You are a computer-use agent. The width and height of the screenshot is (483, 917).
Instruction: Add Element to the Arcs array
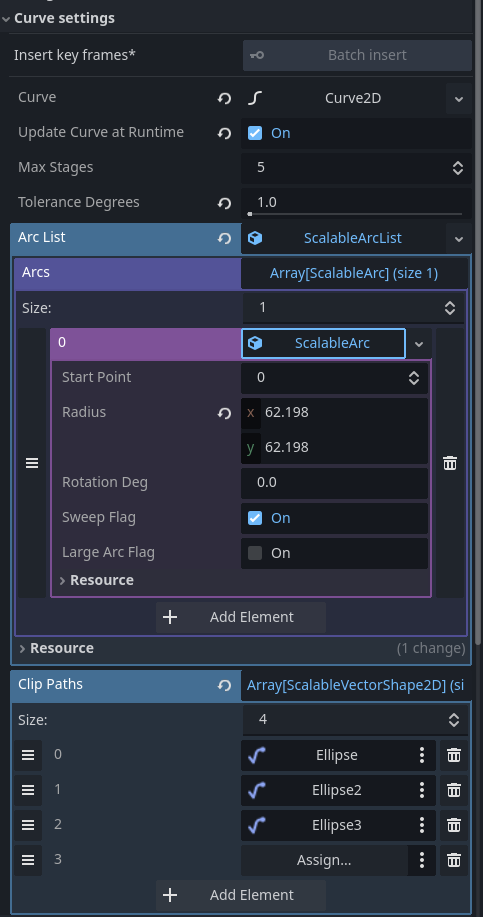coord(241,618)
